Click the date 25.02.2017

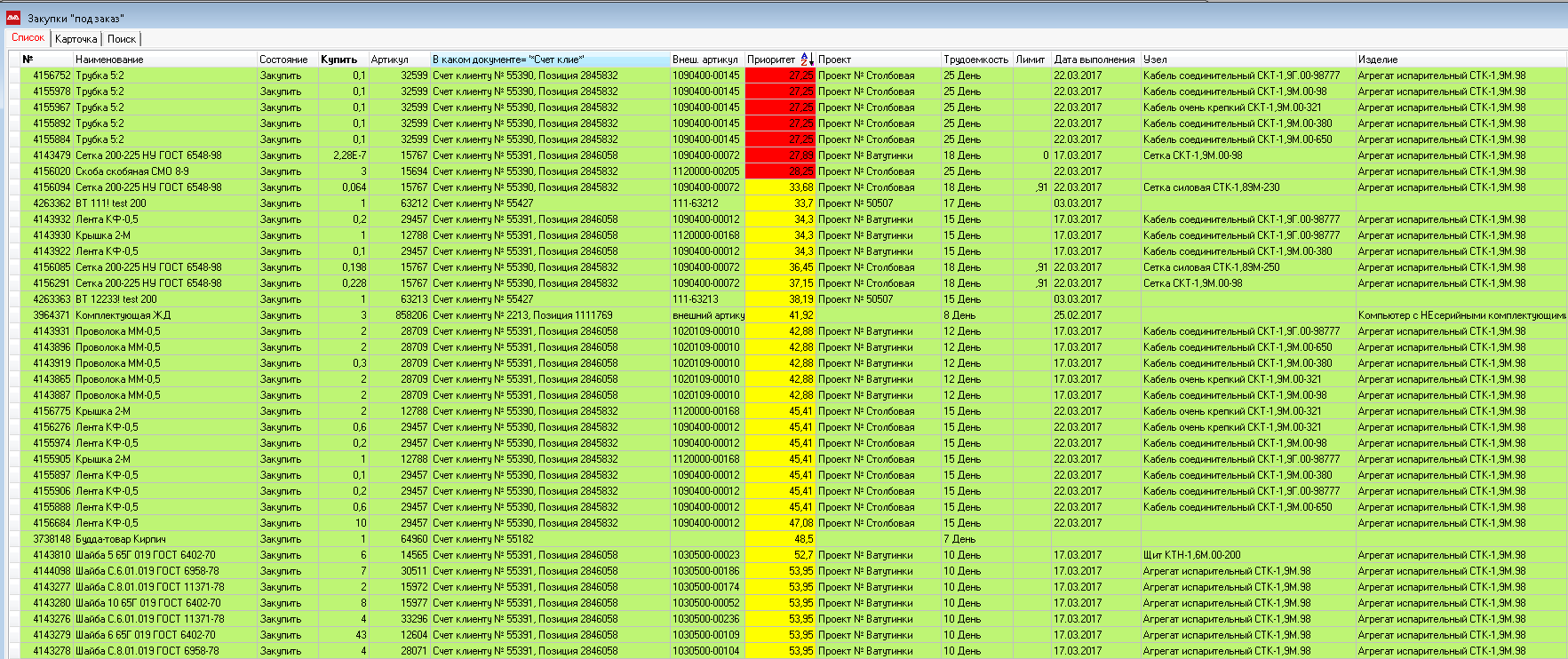(x=1078, y=315)
